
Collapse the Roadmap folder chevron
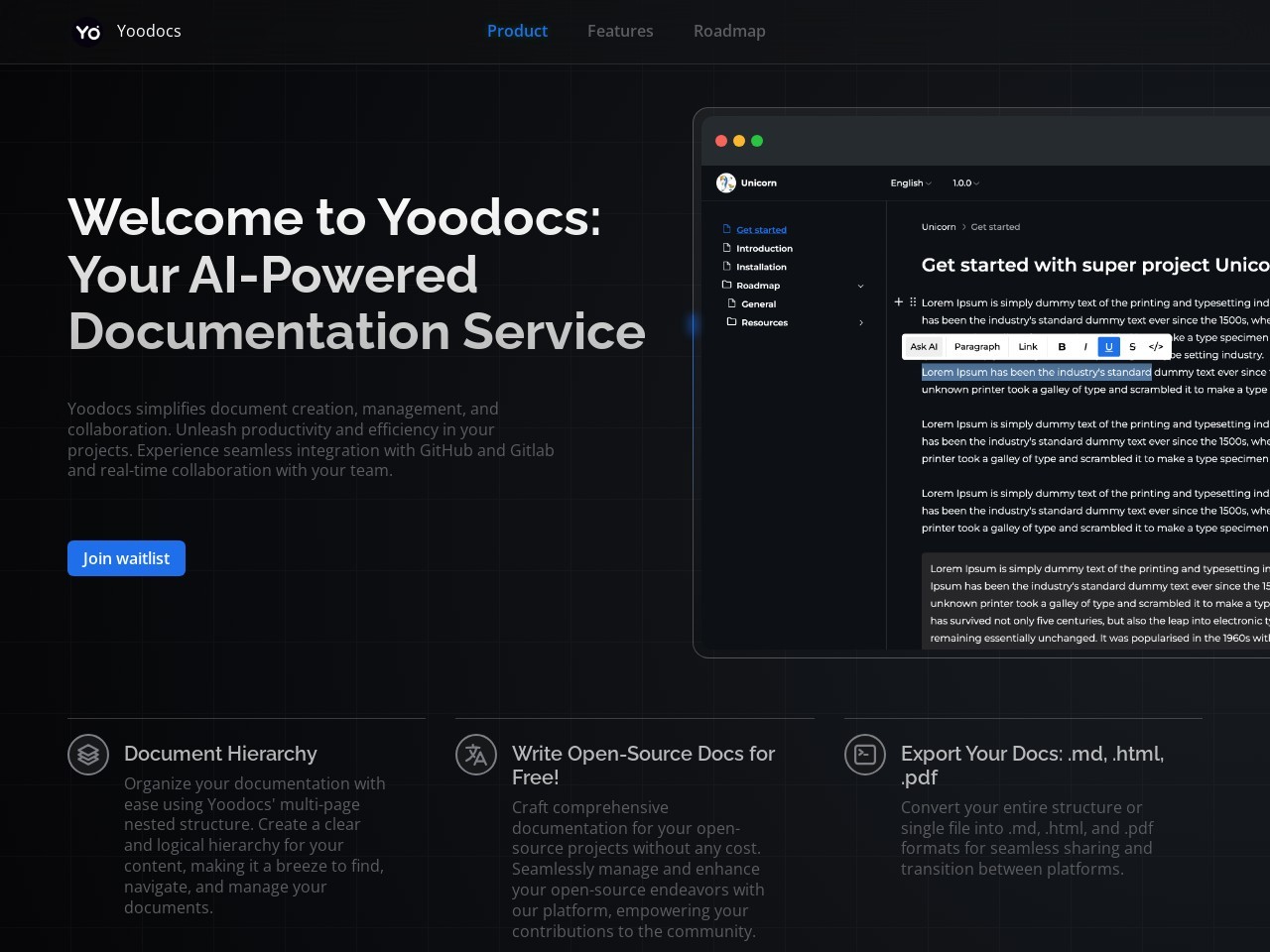(860, 286)
